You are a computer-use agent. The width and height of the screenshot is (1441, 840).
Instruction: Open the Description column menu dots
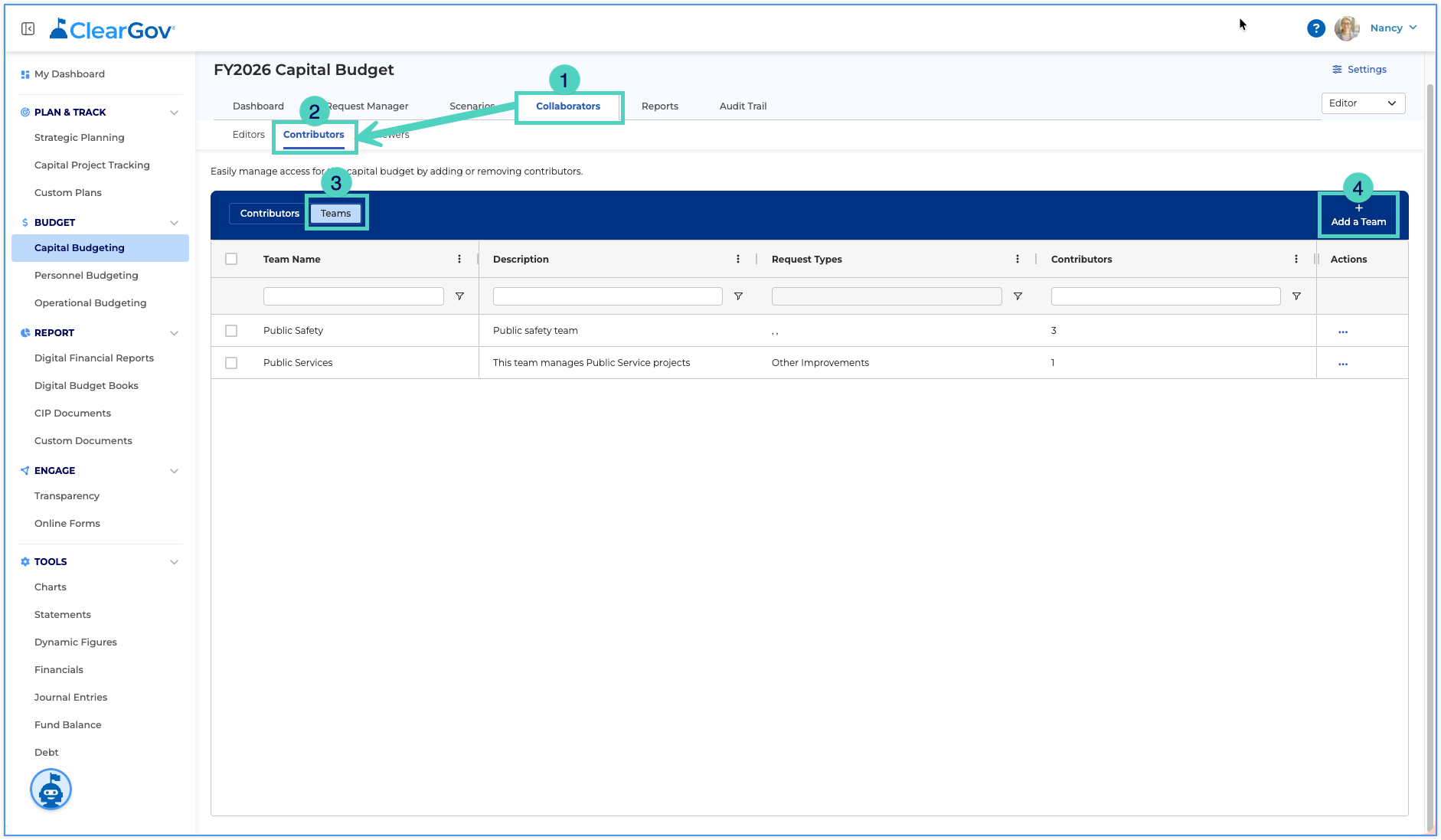tap(738, 259)
